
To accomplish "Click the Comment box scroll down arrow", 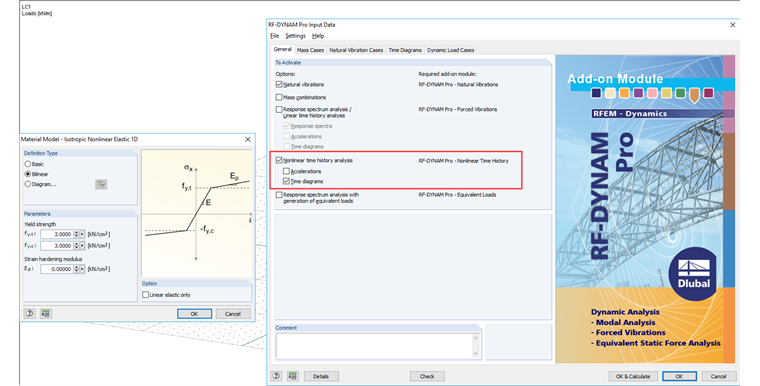I will click(475, 354).
